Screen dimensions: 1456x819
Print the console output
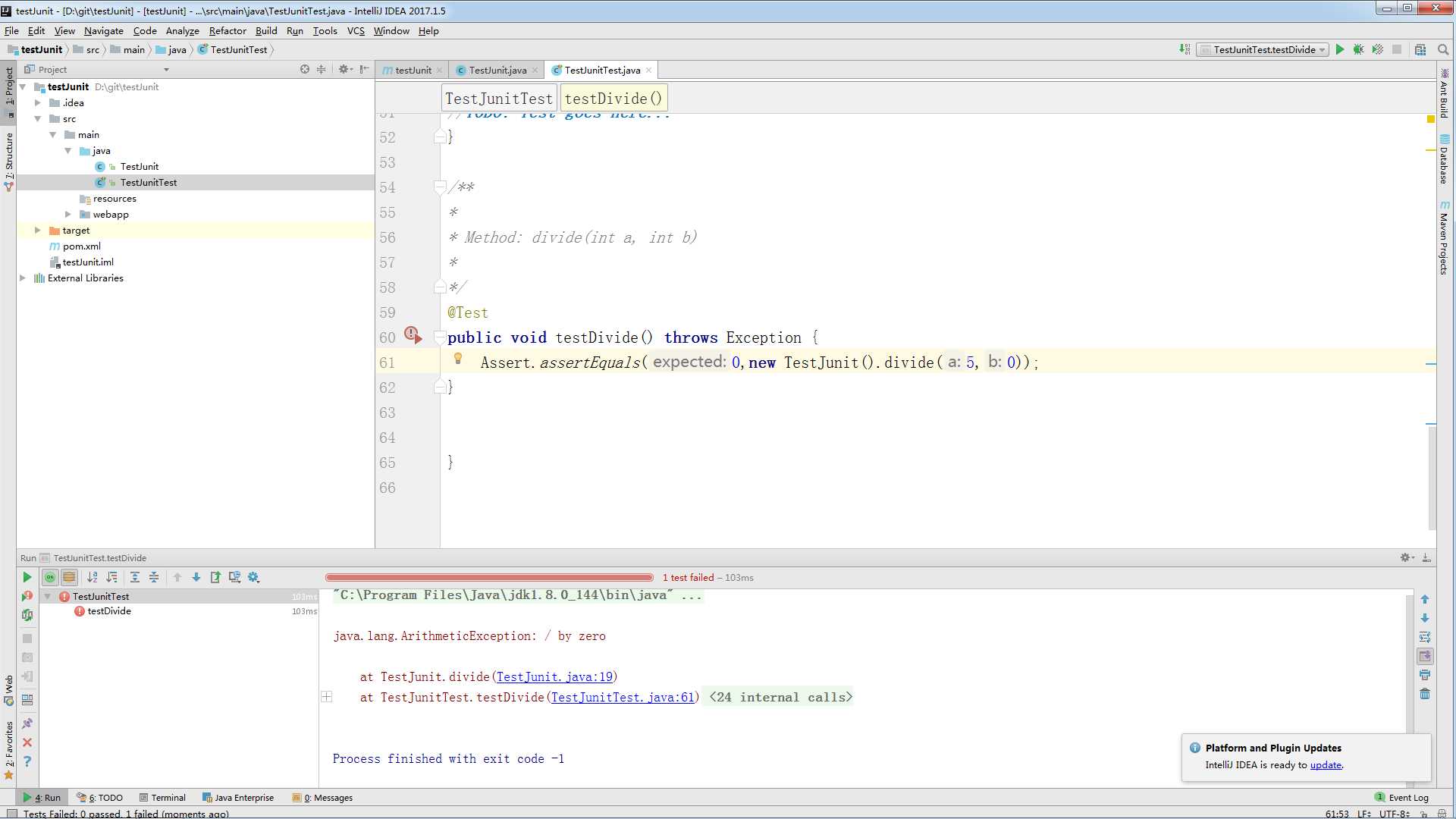pos(1425,675)
